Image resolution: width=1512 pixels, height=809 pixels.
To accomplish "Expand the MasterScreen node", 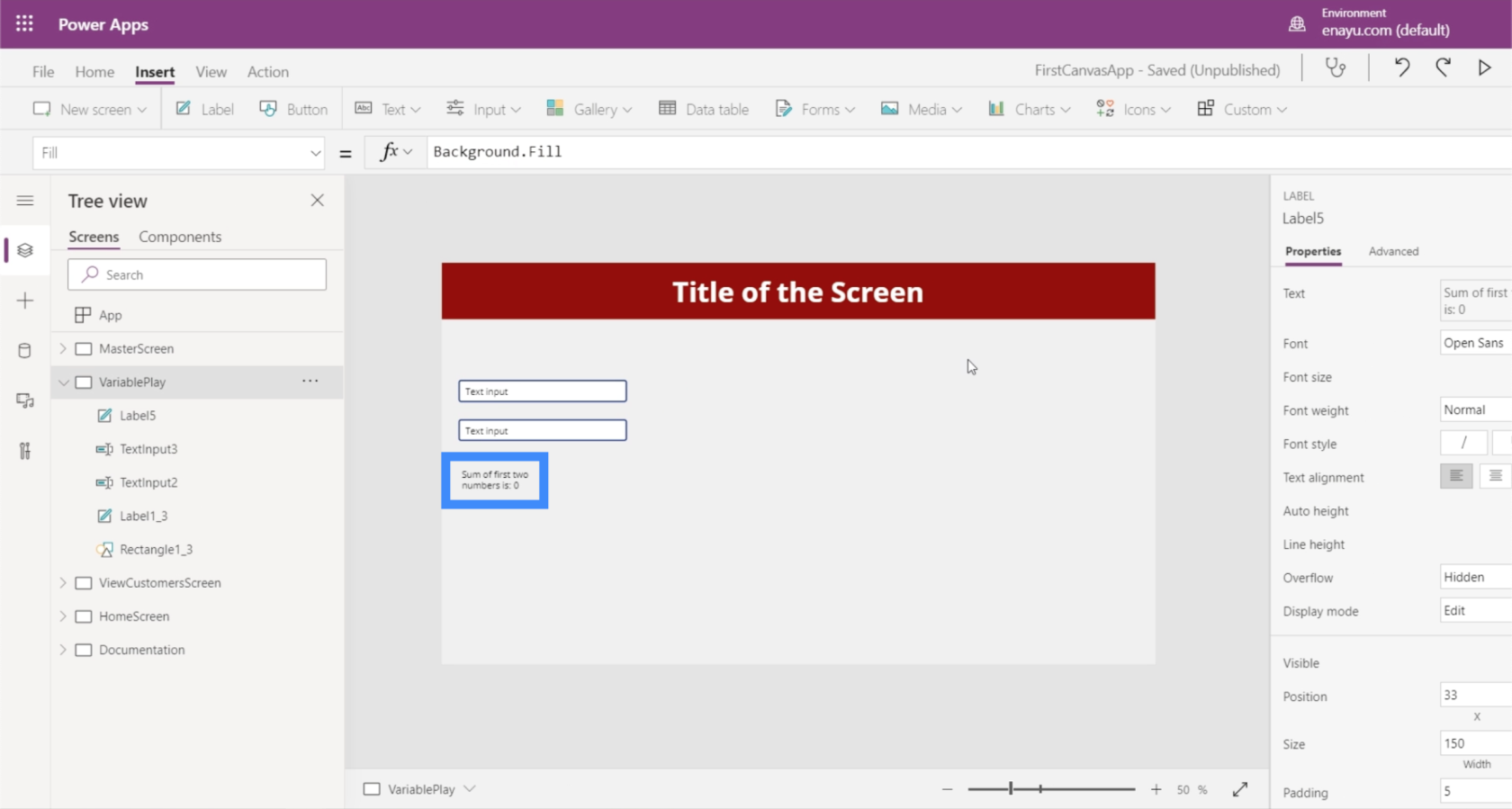I will pyautogui.click(x=63, y=348).
